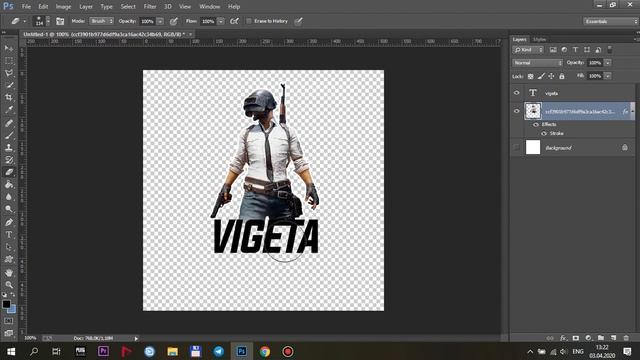Open the Flow dropdown arrow
Screen dimensions: 640x360
coord(221,21)
